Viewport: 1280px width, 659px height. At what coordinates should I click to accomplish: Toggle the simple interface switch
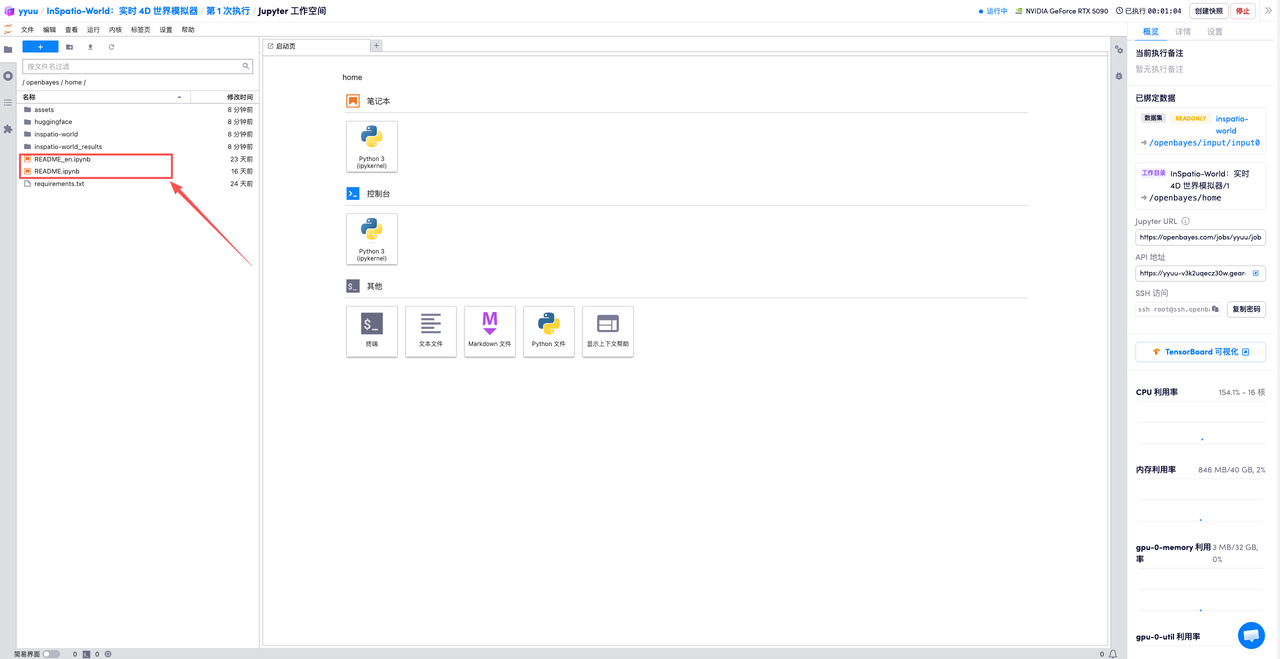pyautogui.click(x=51, y=654)
